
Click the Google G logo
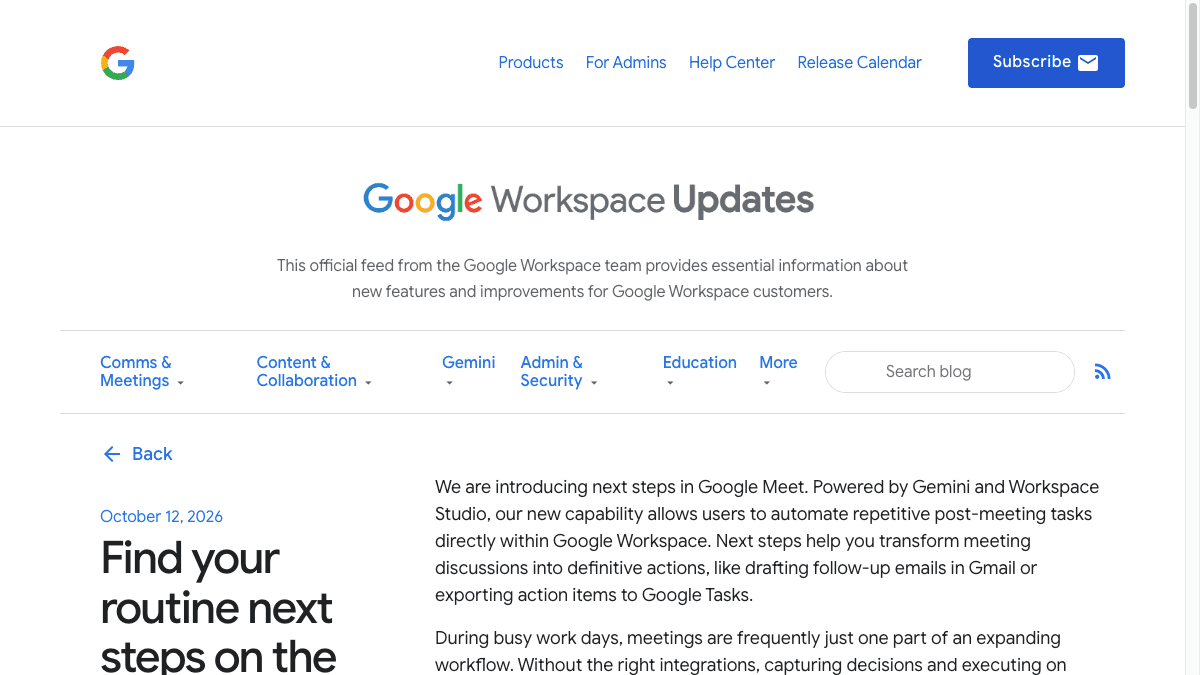[118, 63]
